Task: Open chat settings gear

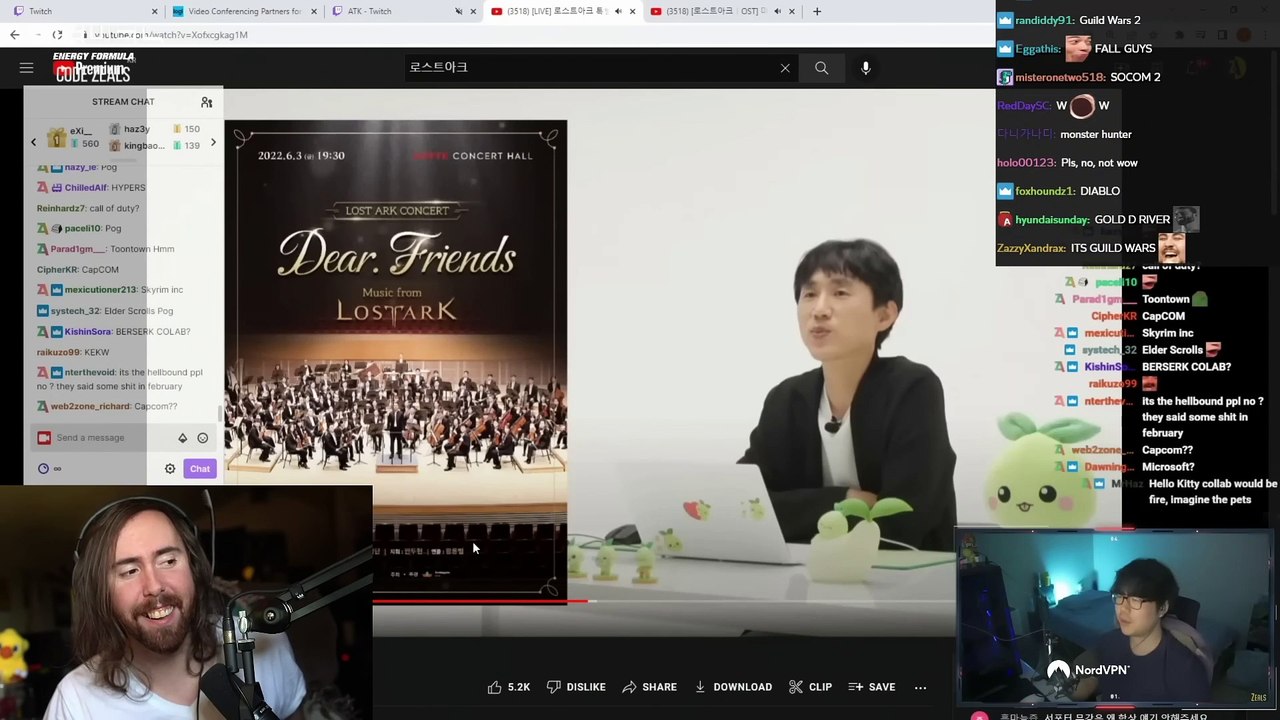Action: click(170, 469)
